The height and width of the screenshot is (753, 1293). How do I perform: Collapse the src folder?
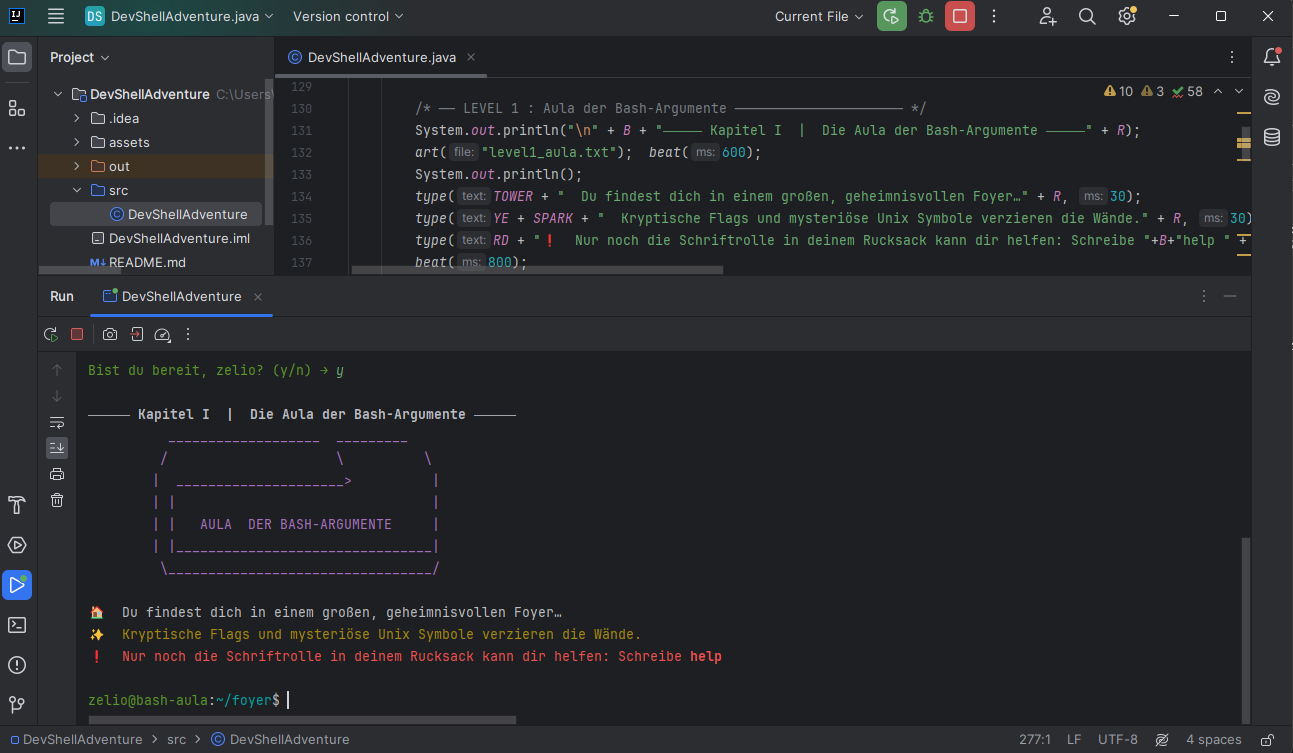point(77,190)
